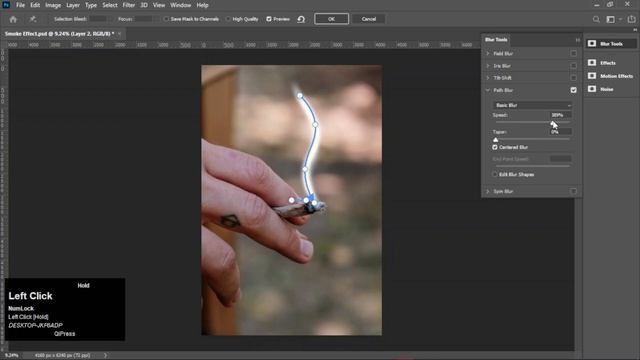This screenshot has height=360, width=640.
Task: Click the Speed percentage input field
Action: coord(561,115)
